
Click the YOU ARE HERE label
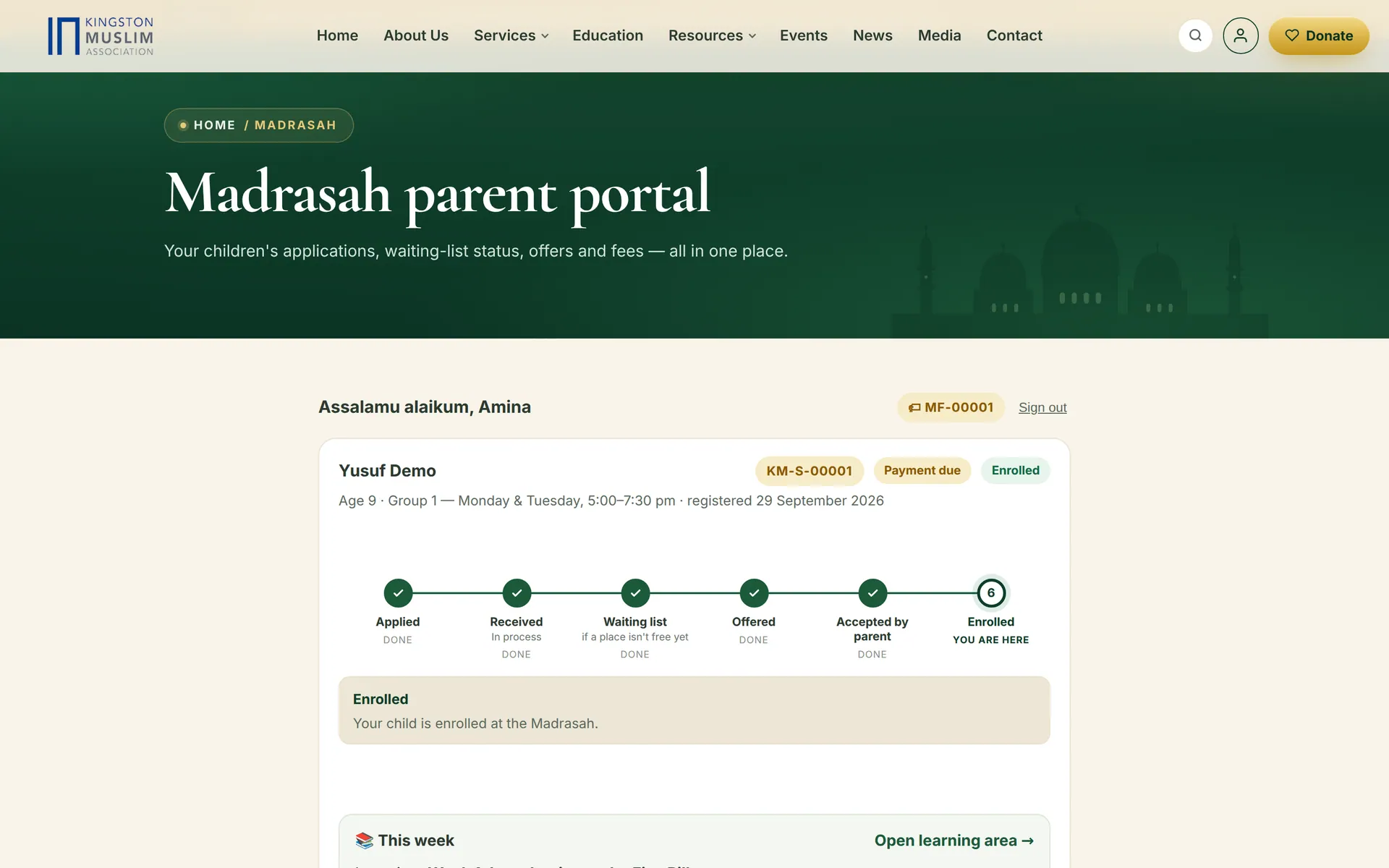(990, 640)
